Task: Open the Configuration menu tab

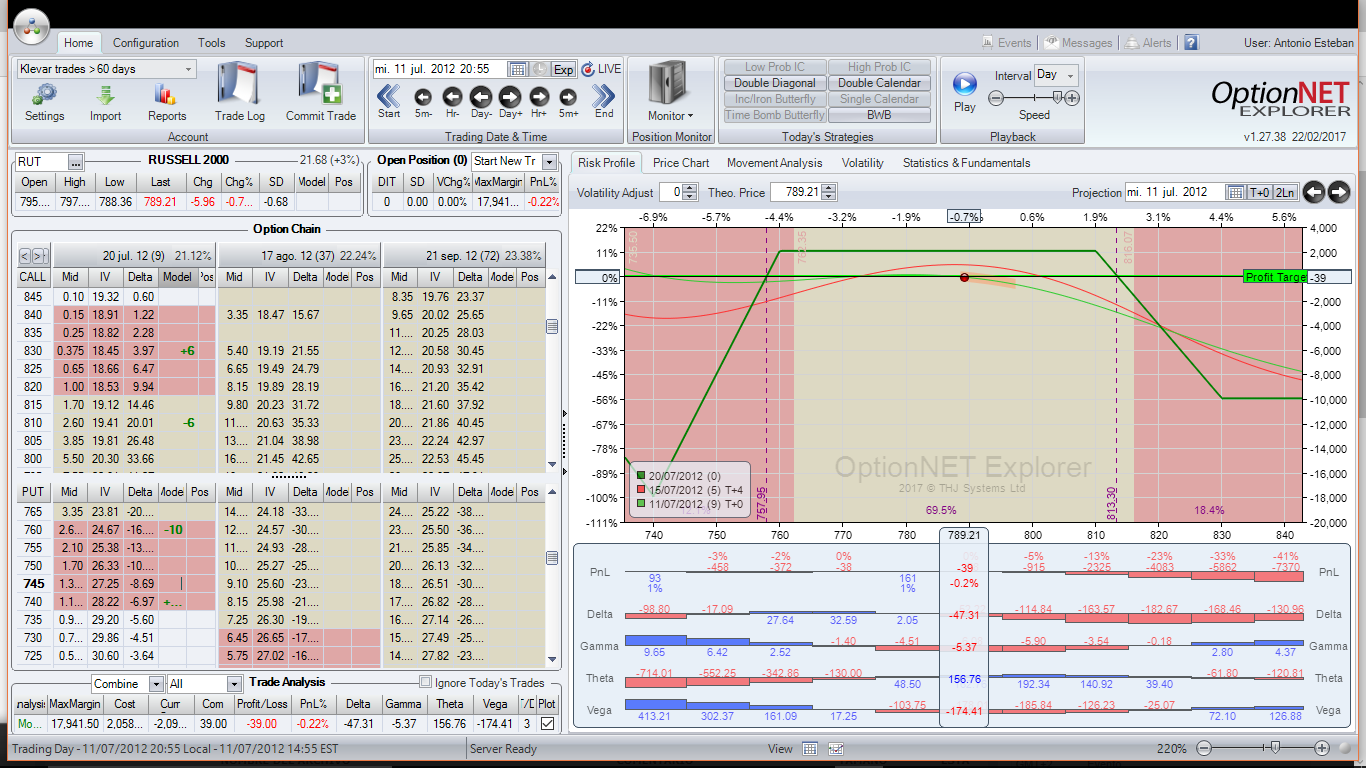Action: click(x=146, y=43)
